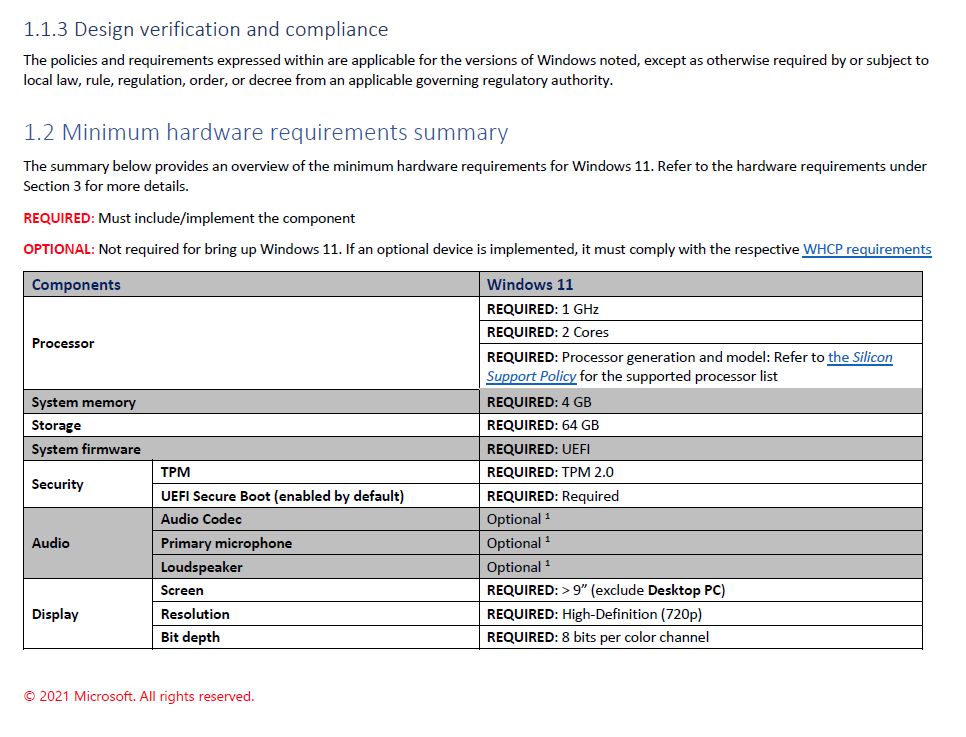
Task: Click the 8 bits per color channel cell
Action: coord(700,637)
